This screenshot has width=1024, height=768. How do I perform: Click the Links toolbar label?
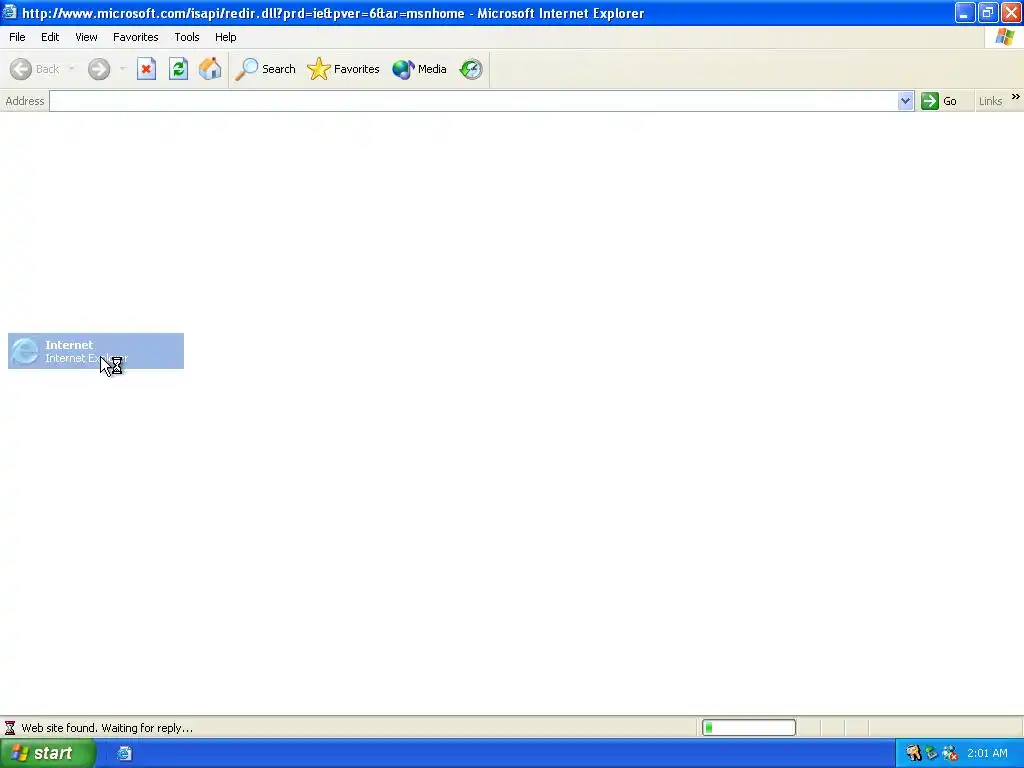(990, 101)
